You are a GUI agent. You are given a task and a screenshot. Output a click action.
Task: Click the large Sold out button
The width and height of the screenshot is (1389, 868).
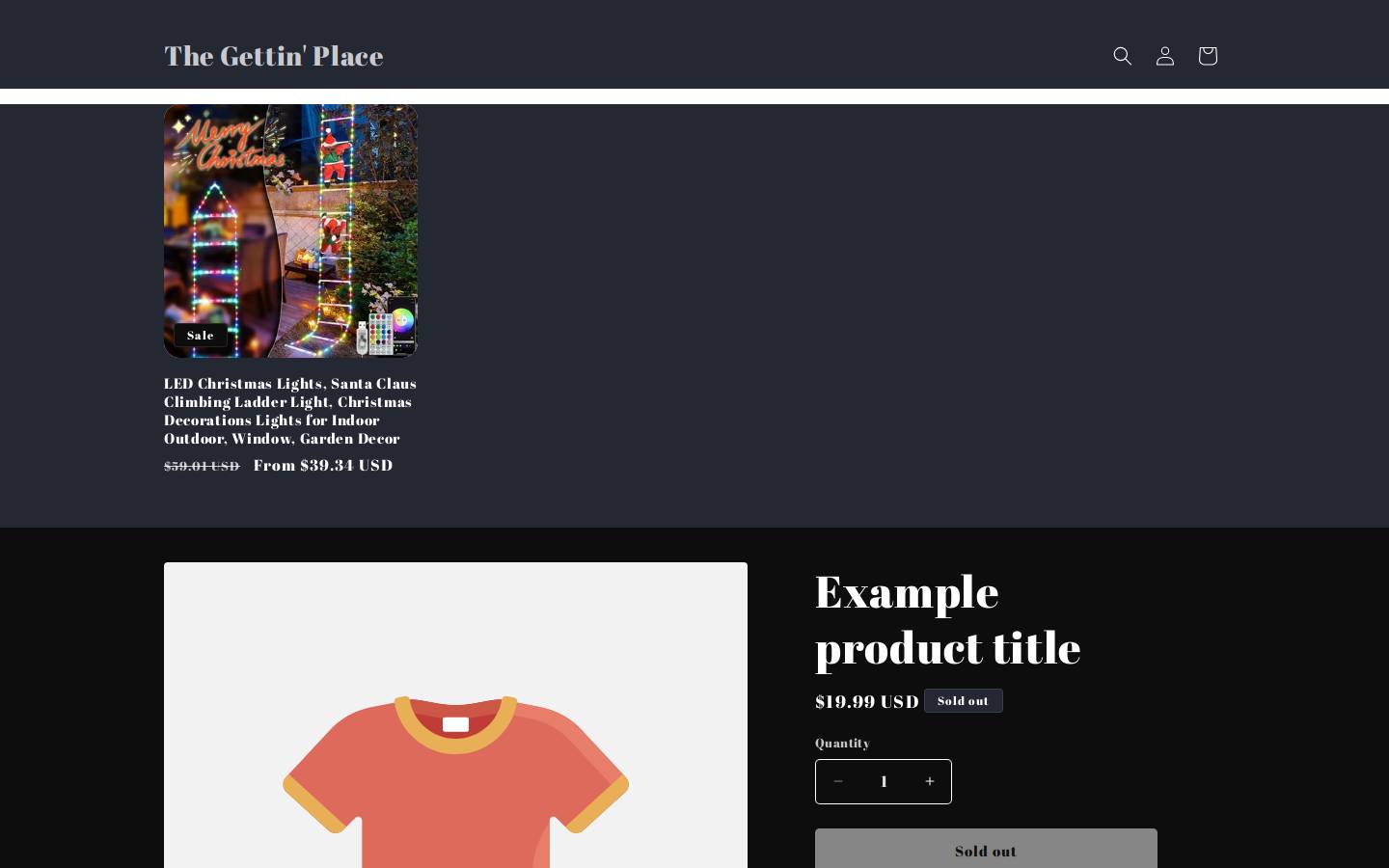tap(986, 850)
